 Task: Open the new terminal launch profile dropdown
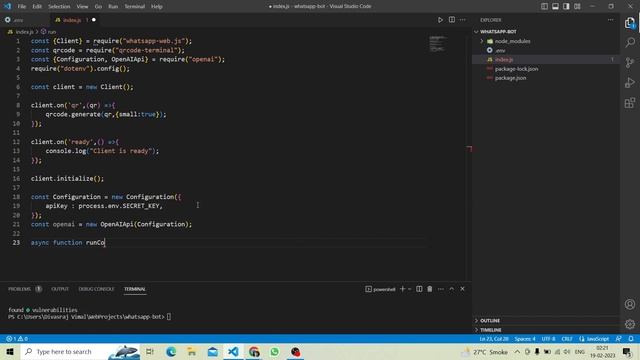410,289
